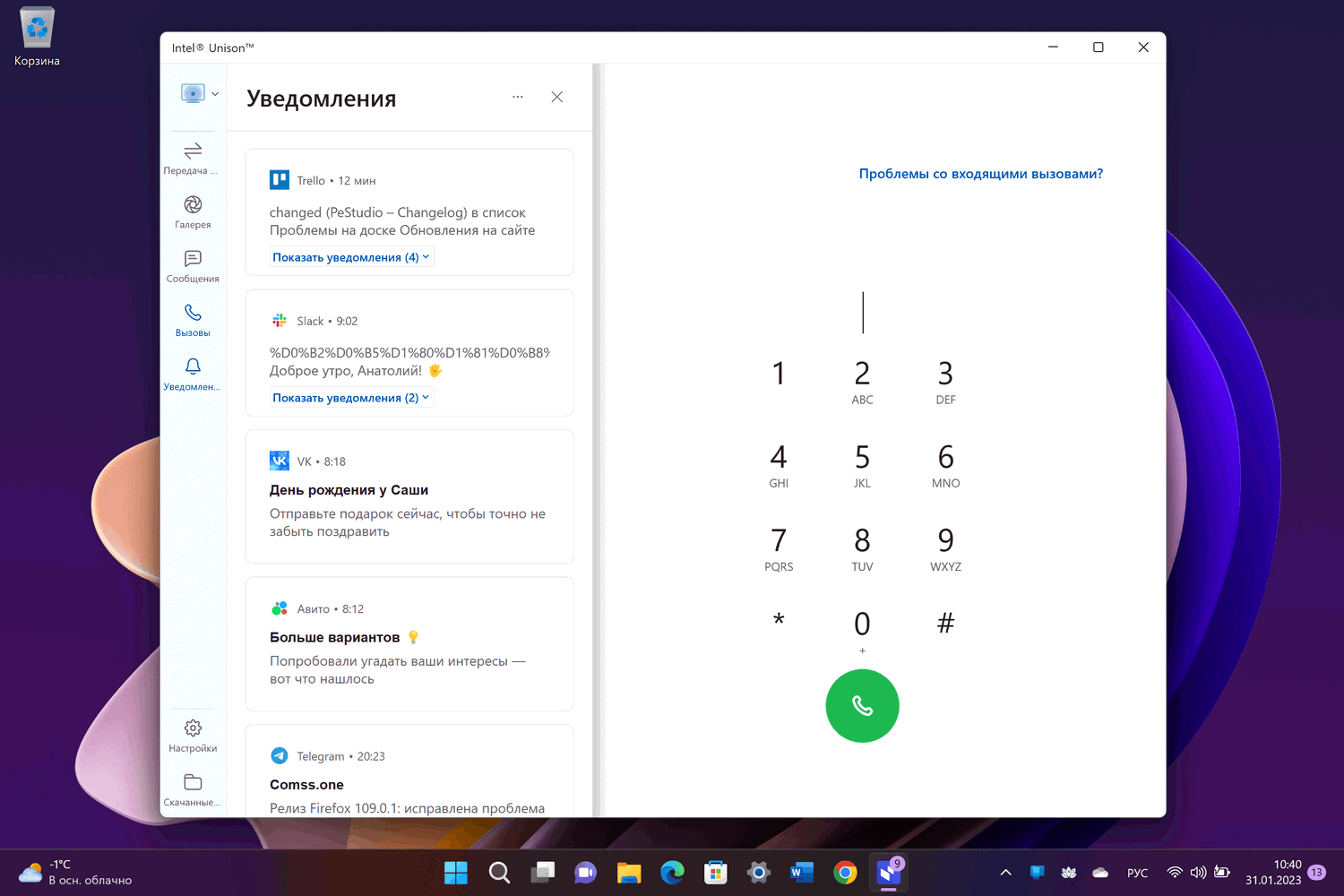Launch Microsoft Edge from the taskbar
This screenshot has width=1344, height=896.
pyautogui.click(x=672, y=873)
